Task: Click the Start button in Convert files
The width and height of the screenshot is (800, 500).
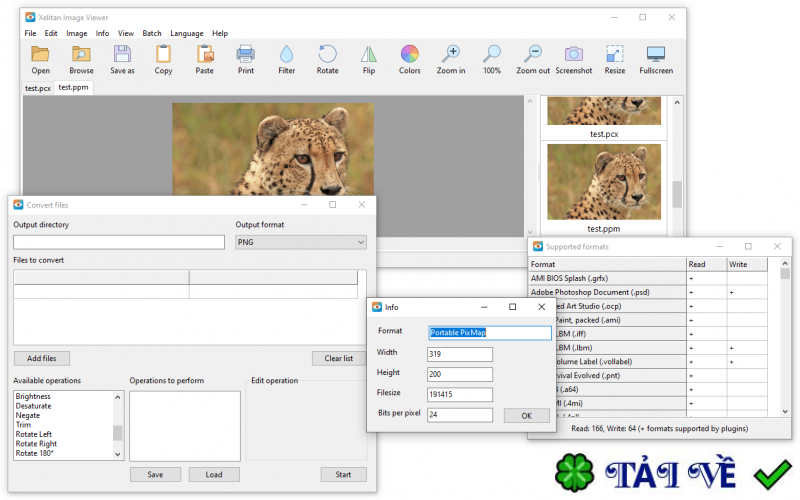Action: tap(343, 474)
